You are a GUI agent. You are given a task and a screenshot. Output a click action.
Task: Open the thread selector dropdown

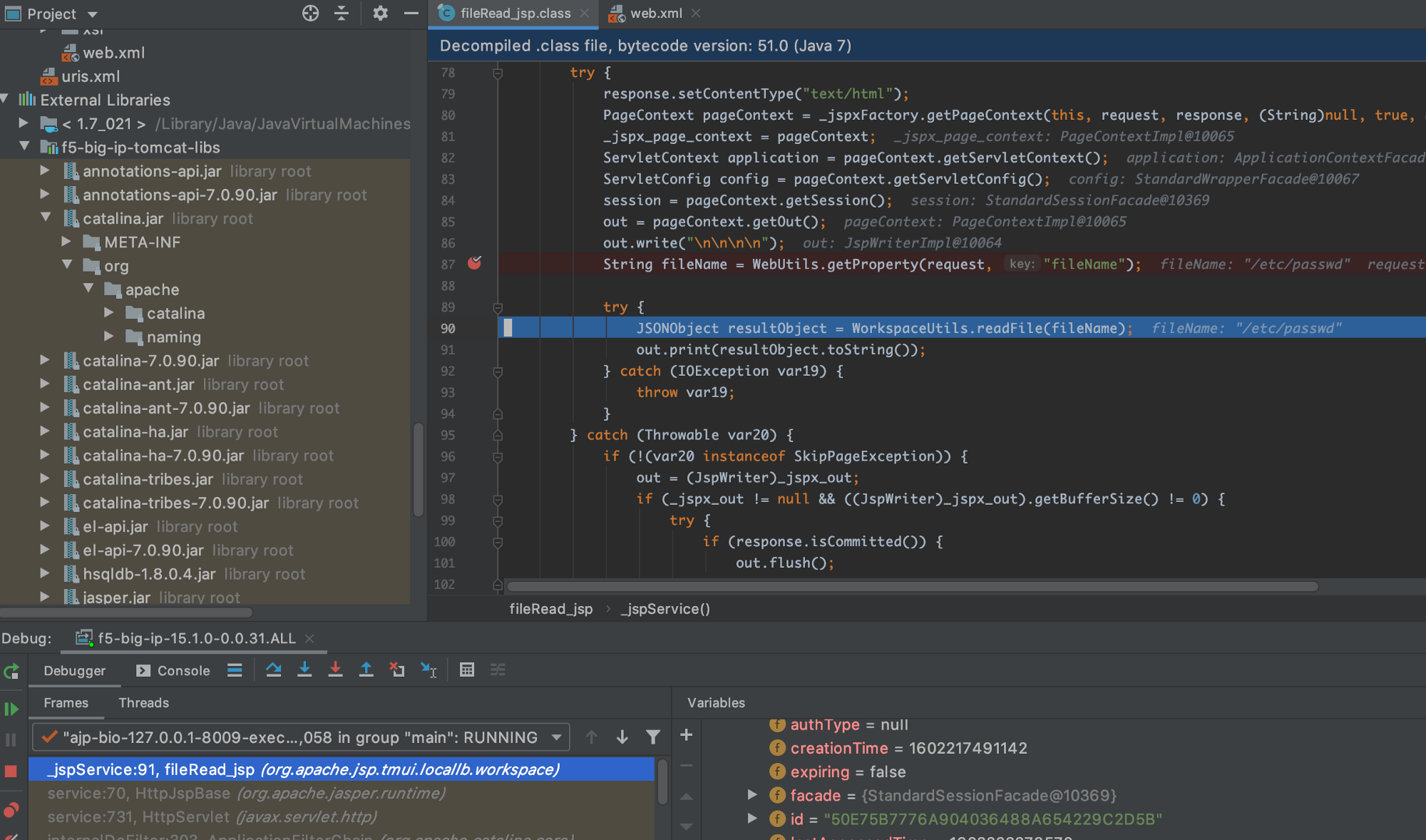click(x=556, y=737)
